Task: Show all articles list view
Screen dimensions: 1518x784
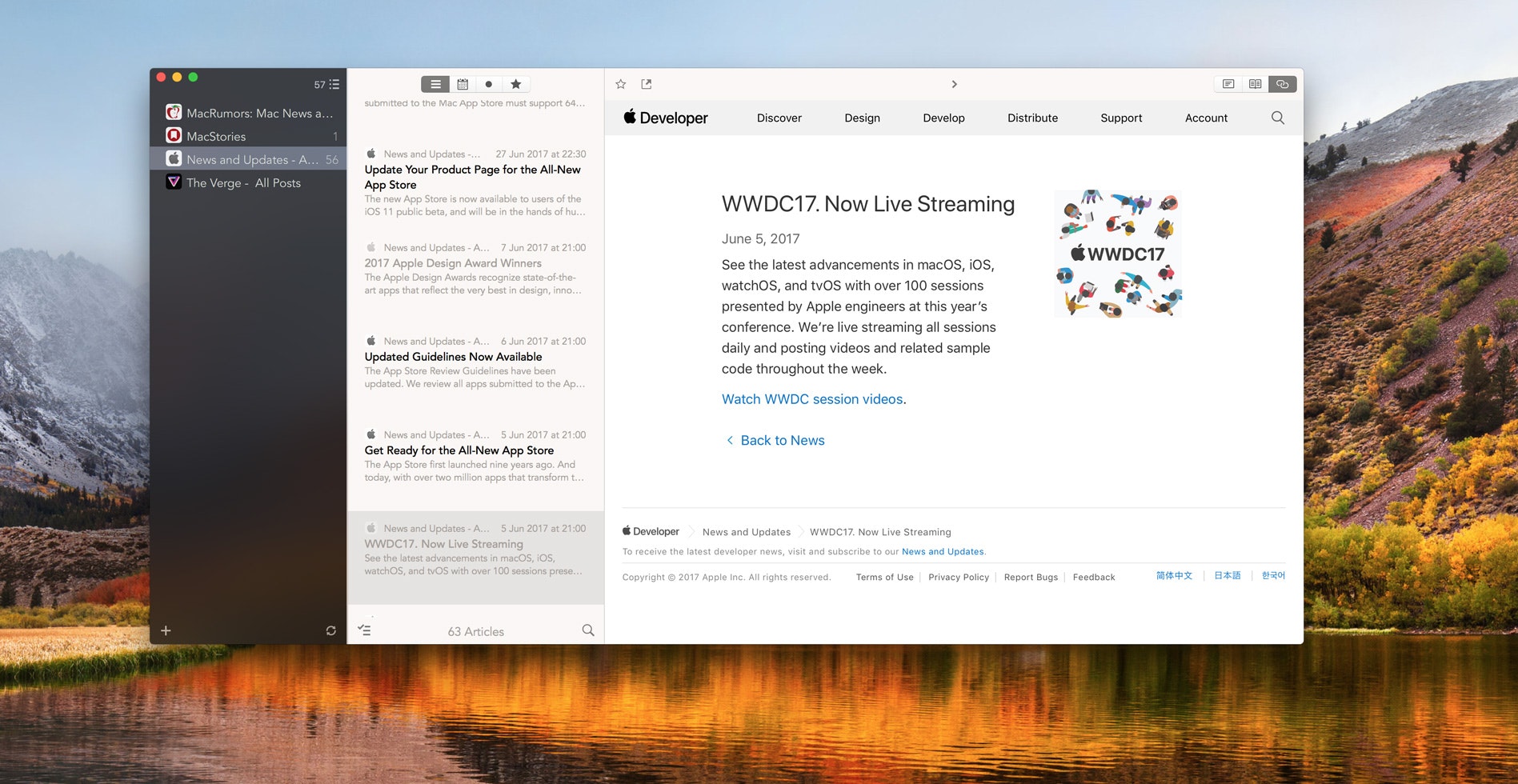Action: point(435,84)
